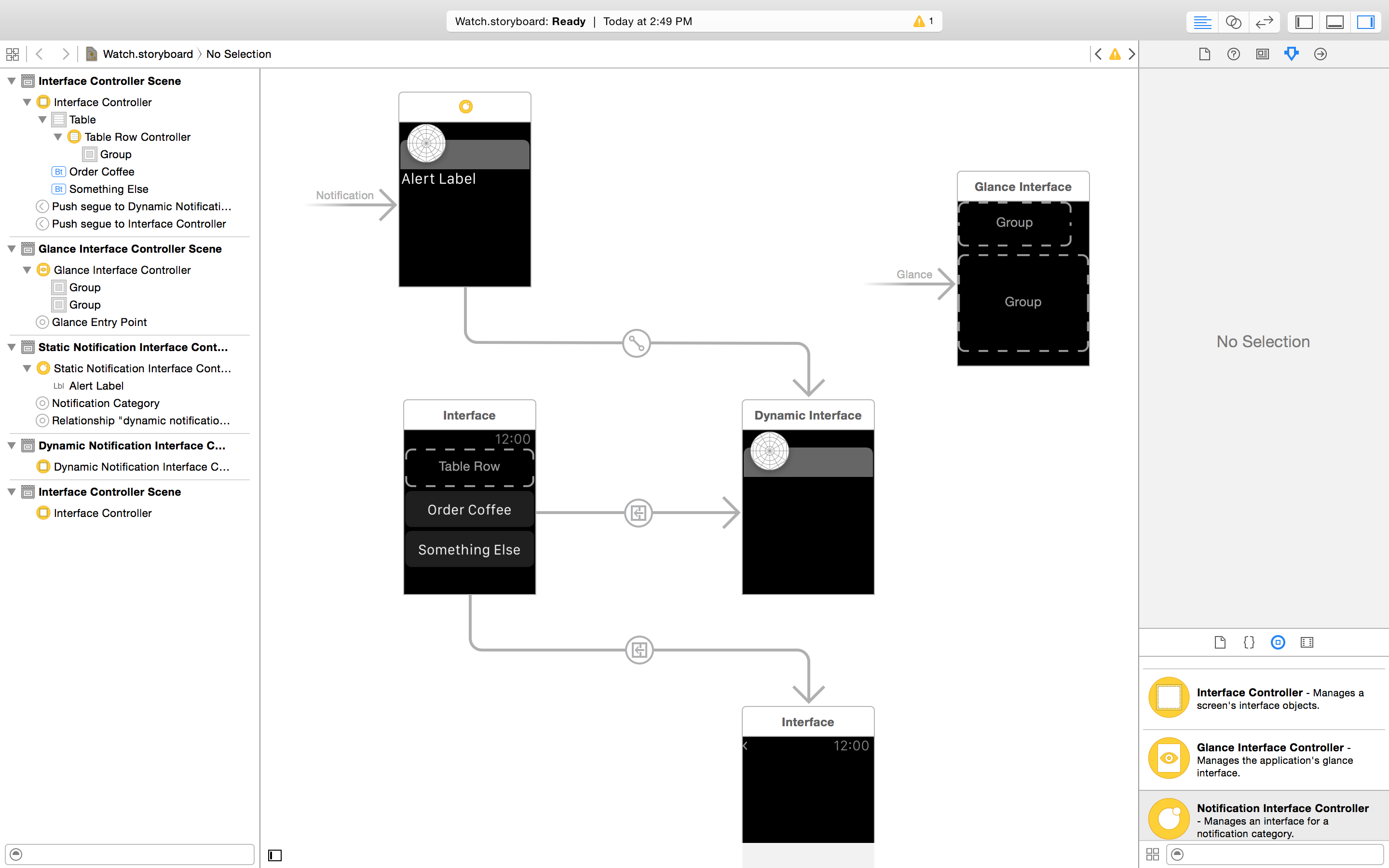
Task: Toggle the Utilities panel visibility
Action: [1365, 22]
